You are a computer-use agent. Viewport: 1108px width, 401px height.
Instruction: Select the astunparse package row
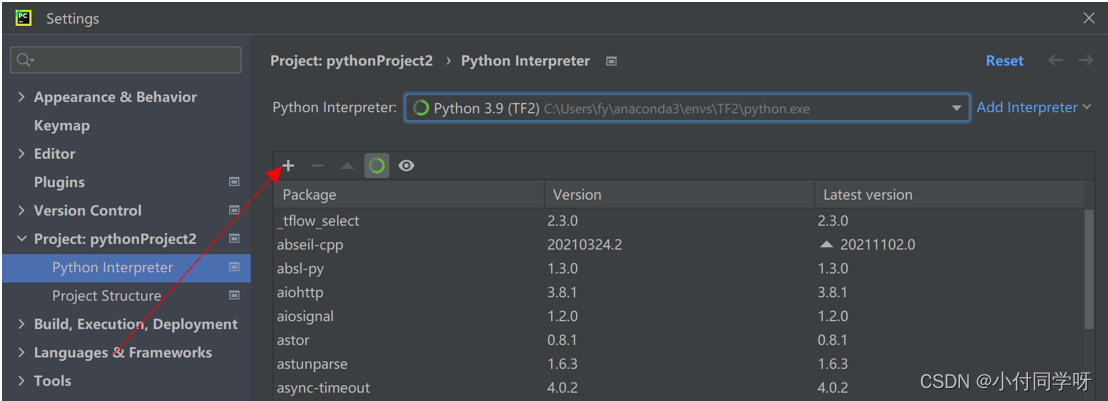(x=678, y=364)
